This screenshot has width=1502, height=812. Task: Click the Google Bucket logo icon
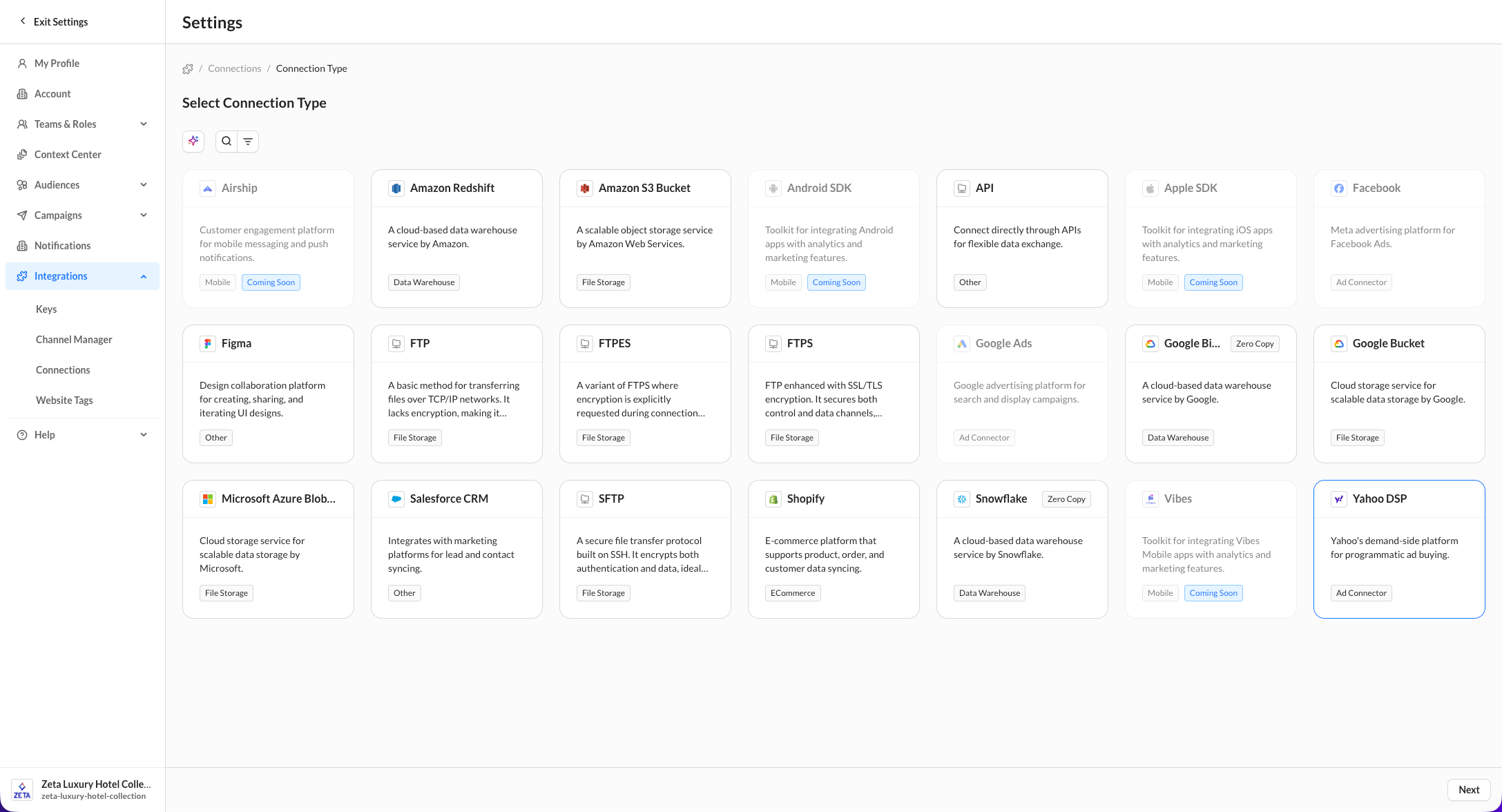tap(1339, 344)
